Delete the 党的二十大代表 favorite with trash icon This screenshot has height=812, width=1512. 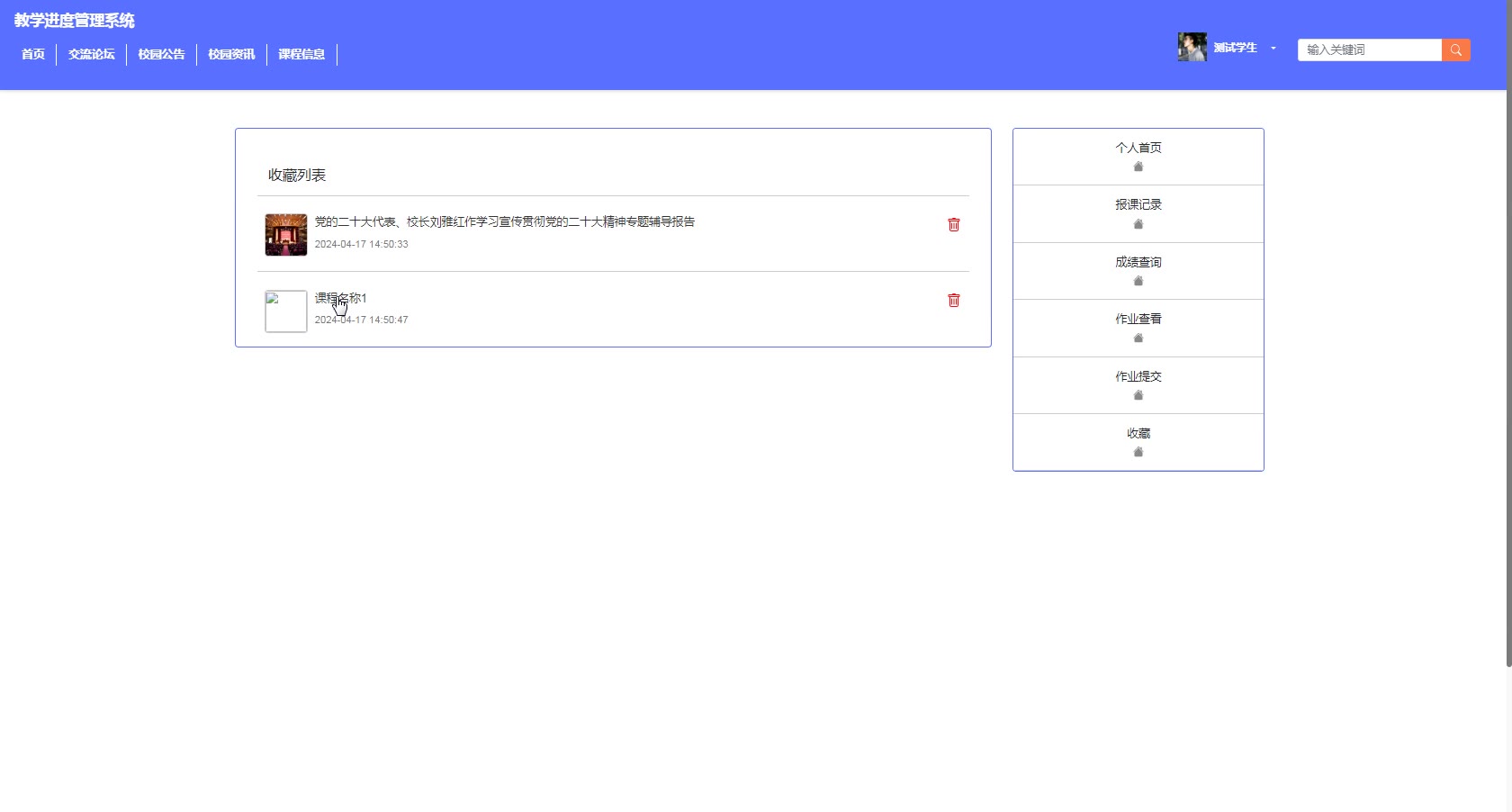point(954,225)
